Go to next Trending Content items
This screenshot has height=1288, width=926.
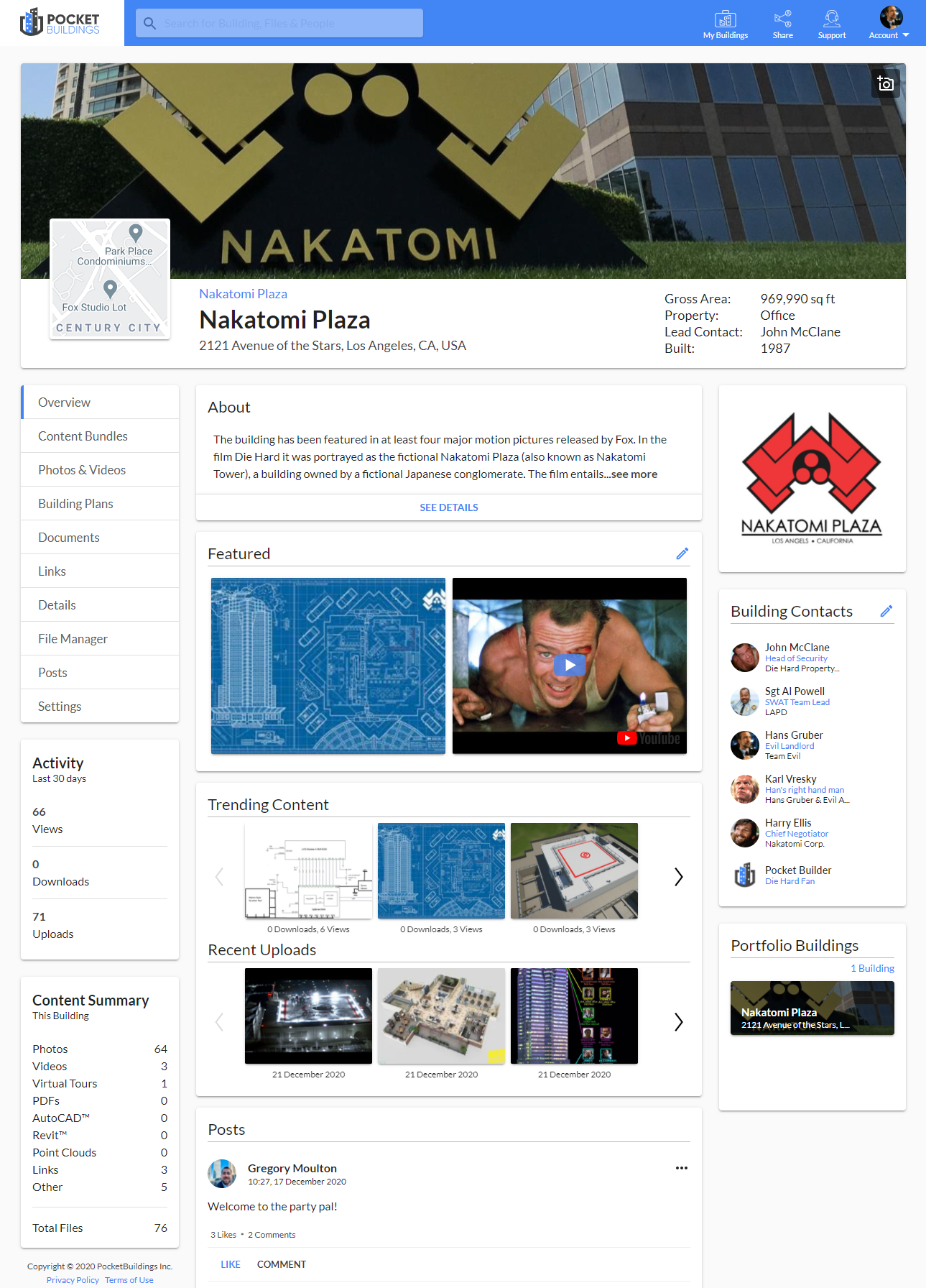click(x=678, y=877)
